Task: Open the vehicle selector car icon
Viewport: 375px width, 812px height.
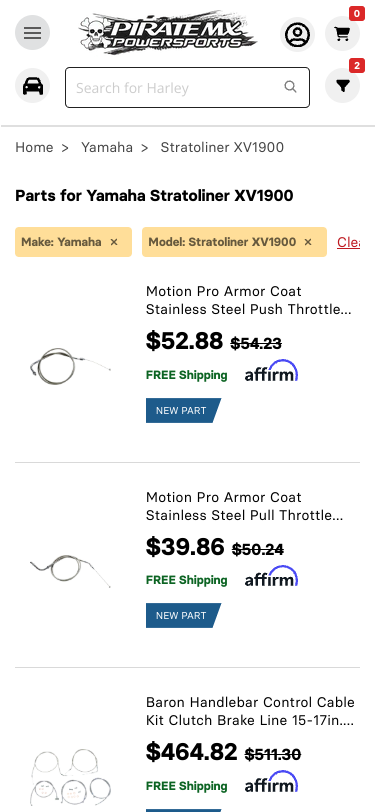Action: [33, 85]
